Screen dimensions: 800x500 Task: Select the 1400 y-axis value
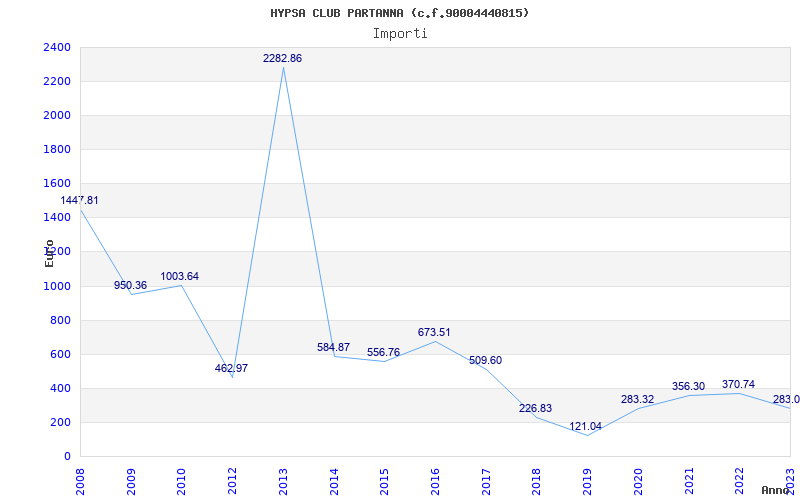[x=58, y=218]
